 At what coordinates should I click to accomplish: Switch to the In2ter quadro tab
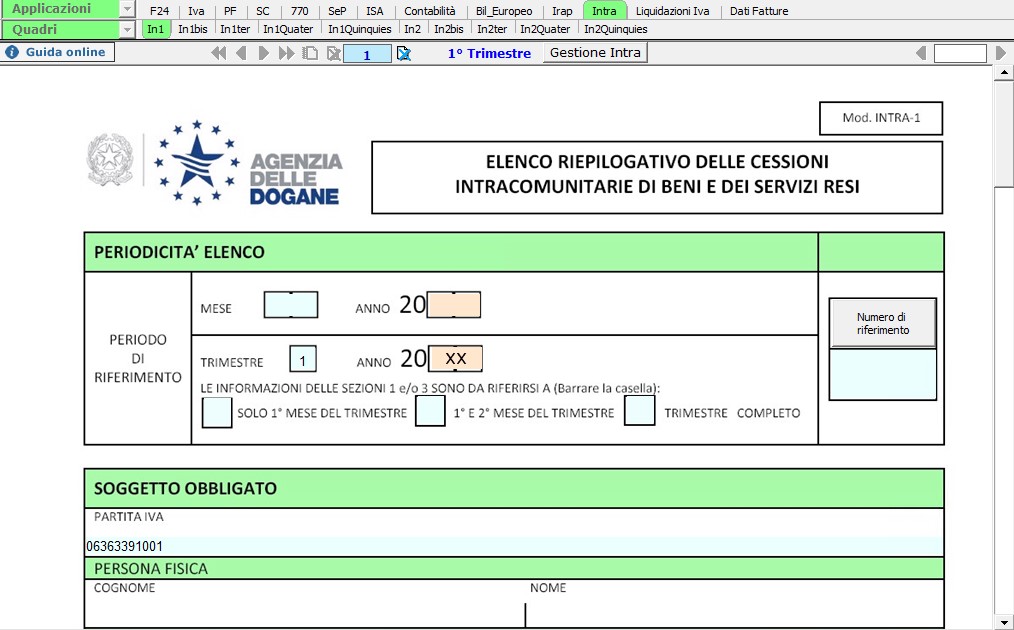pyautogui.click(x=492, y=29)
